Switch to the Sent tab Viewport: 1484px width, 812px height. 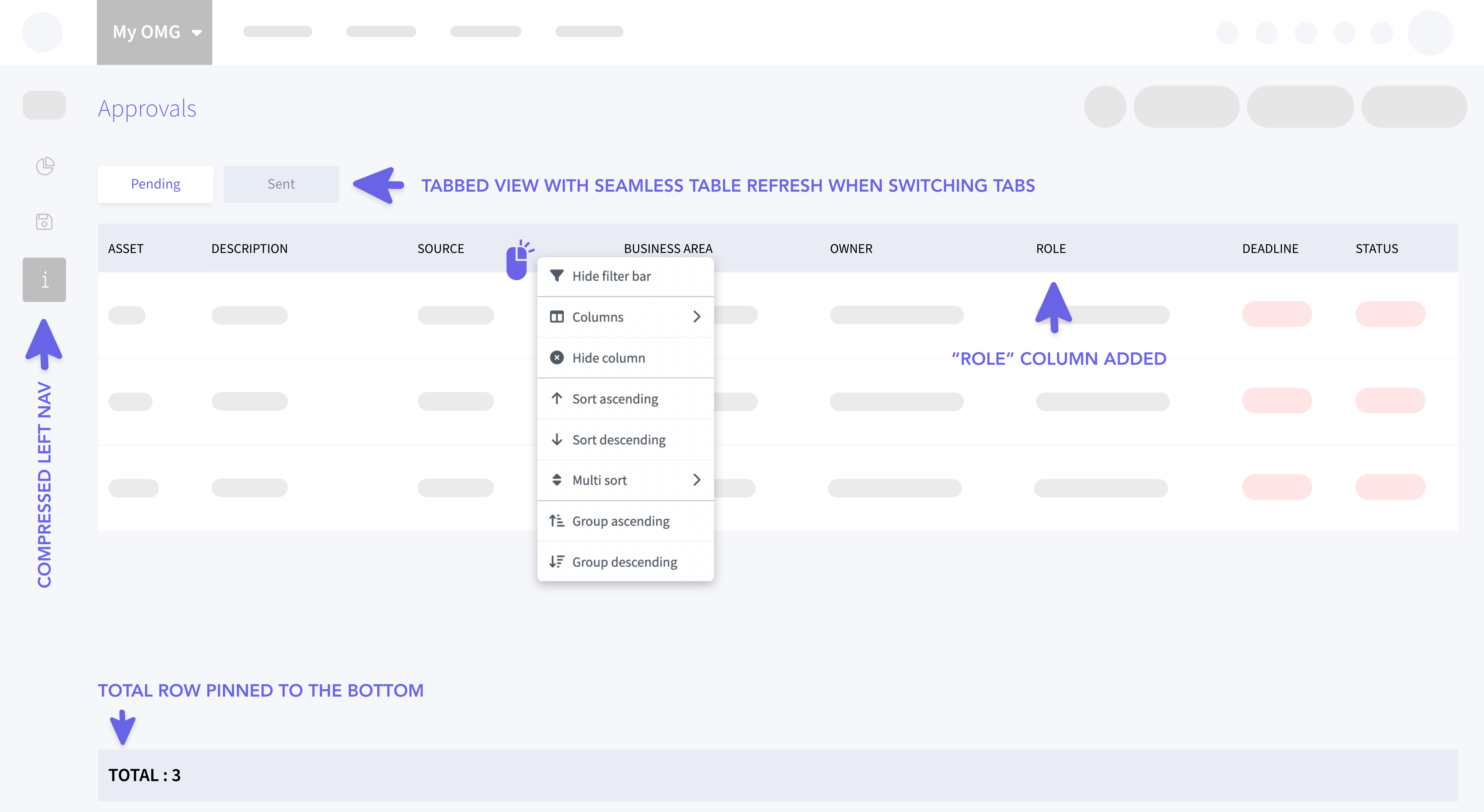pos(281,184)
